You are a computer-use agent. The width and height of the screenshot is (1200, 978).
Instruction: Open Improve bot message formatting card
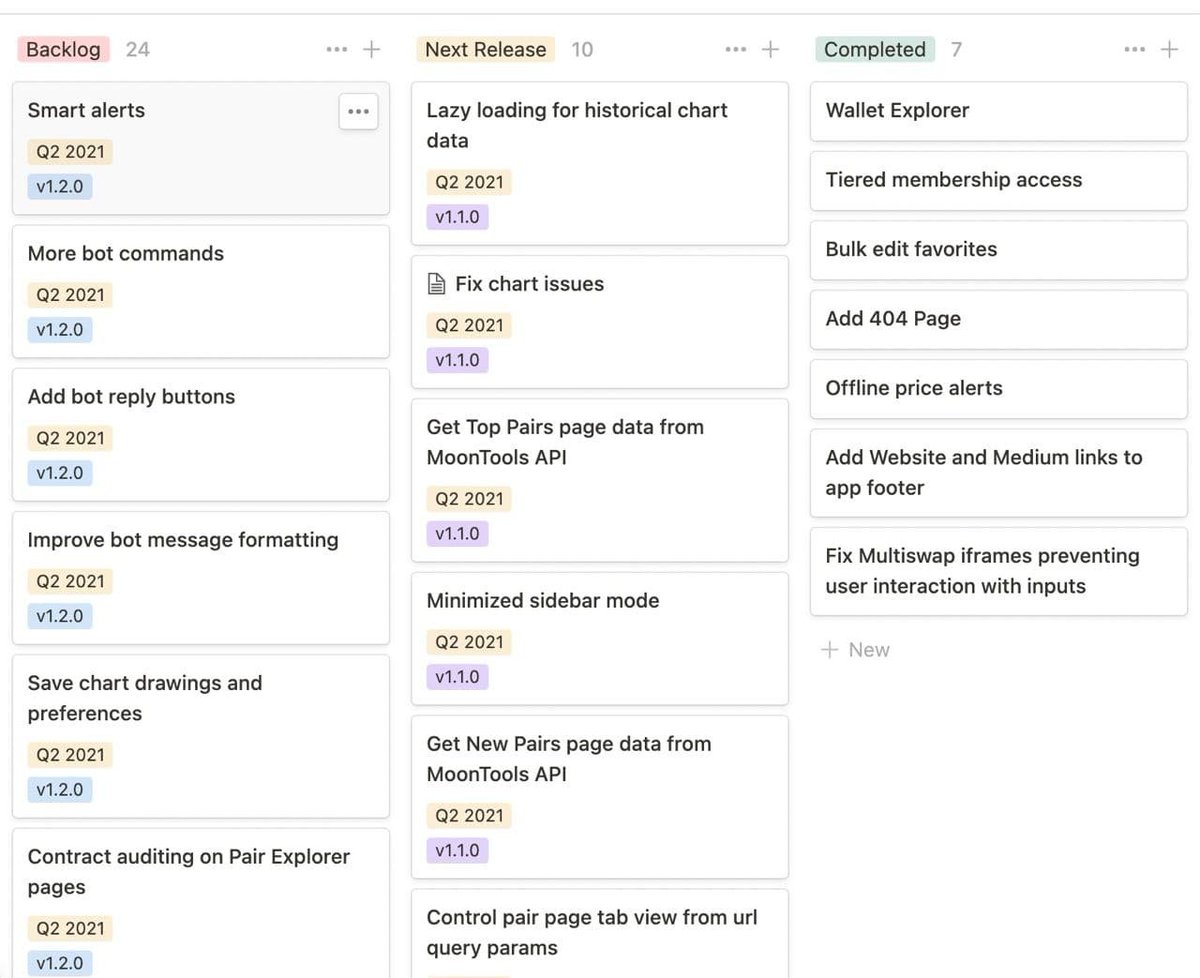click(201, 577)
